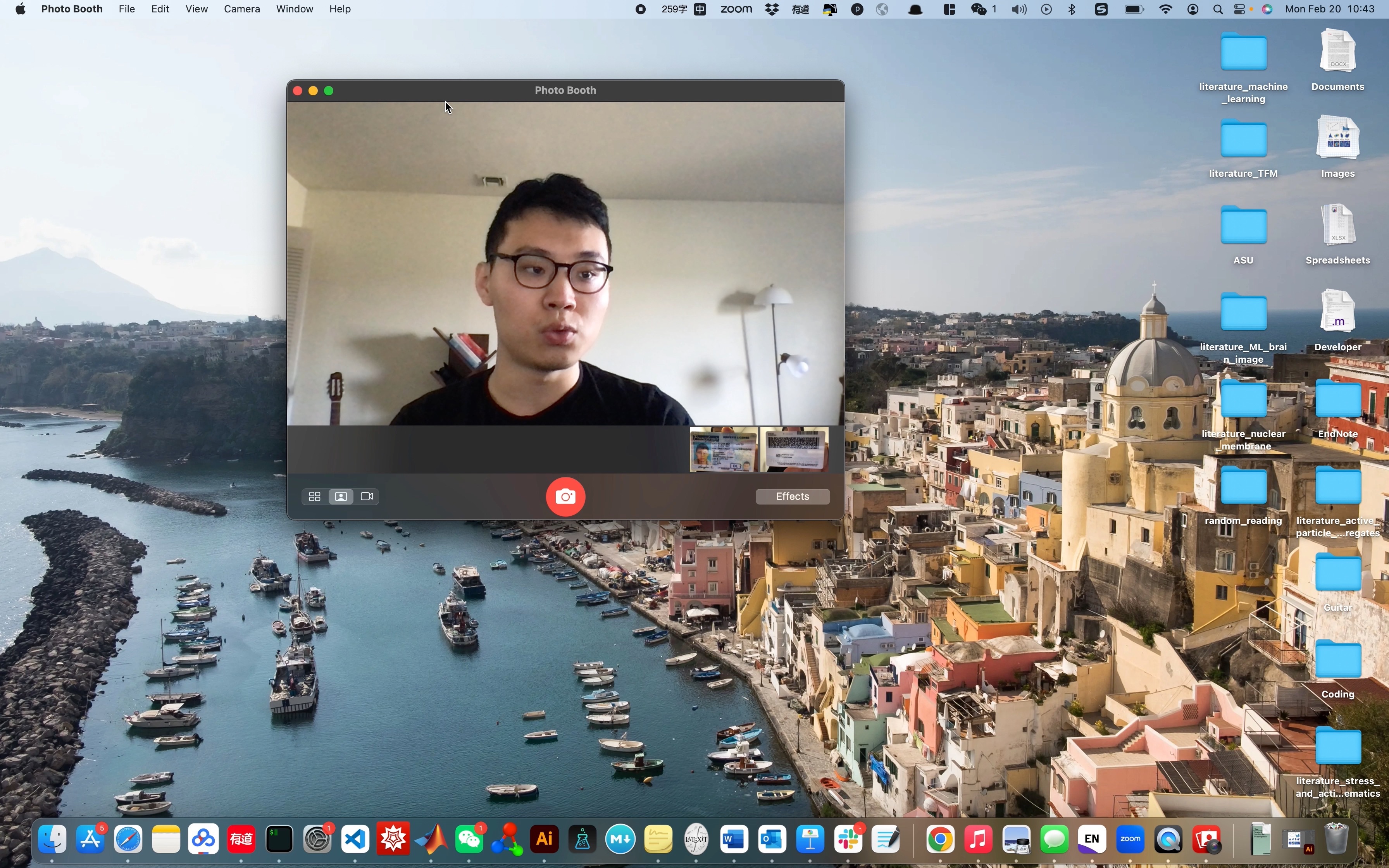Open the front driver license photo thumbnail
This screenshot has height=868, width=1389.
point(723,450)
